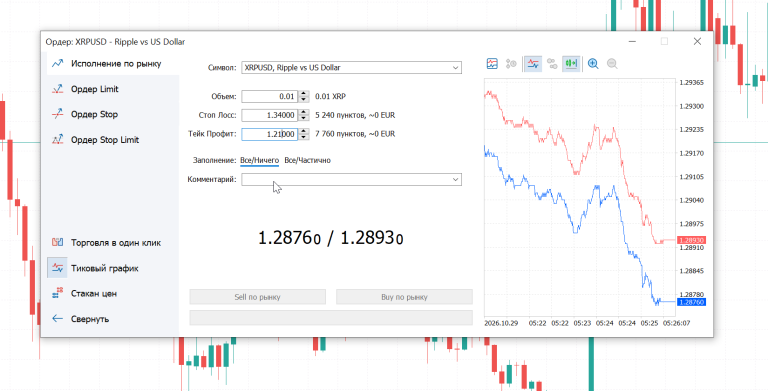Increase Объем with up arrow
The image size is (768, 391).
click(304, 94)
